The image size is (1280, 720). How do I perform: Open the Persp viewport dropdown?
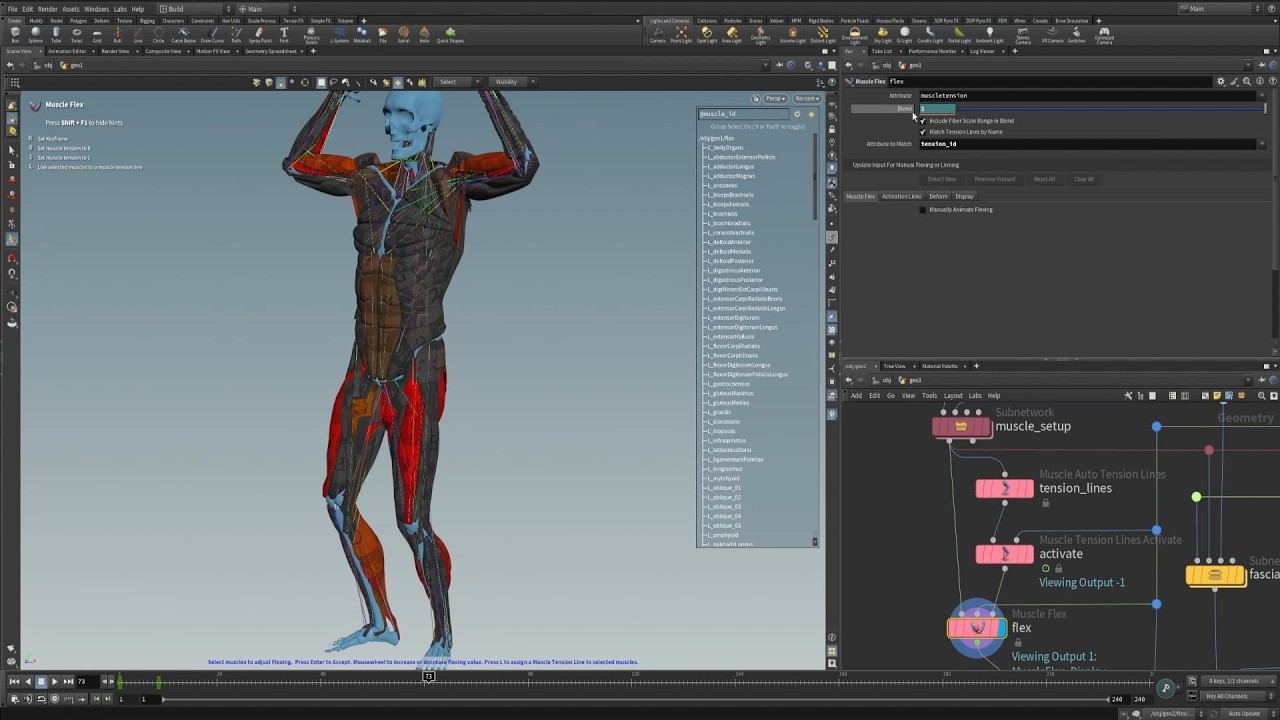(775, 99)
